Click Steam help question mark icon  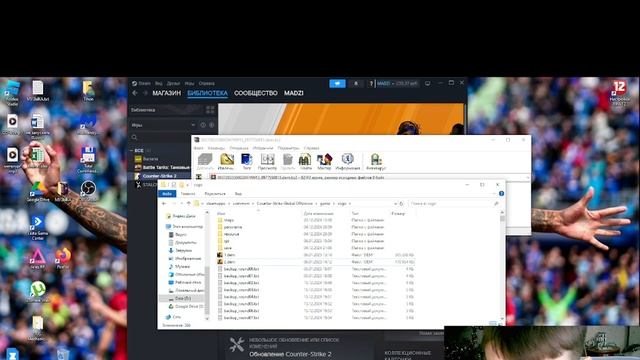[x=371, y=83]
